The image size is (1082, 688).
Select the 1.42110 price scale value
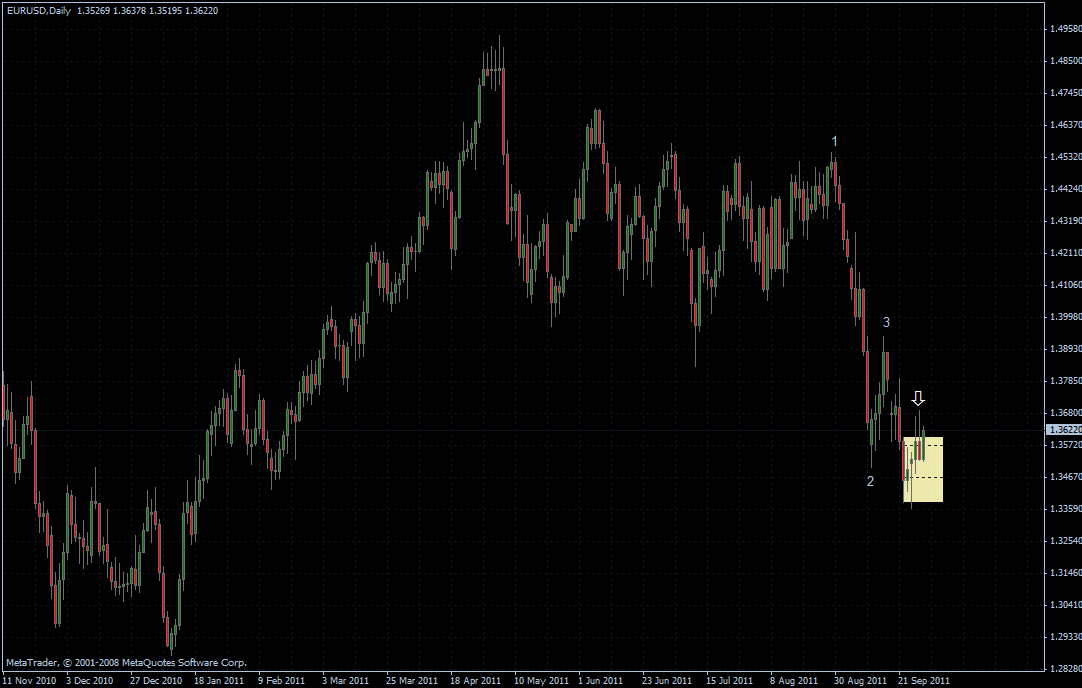point(1065,253)
